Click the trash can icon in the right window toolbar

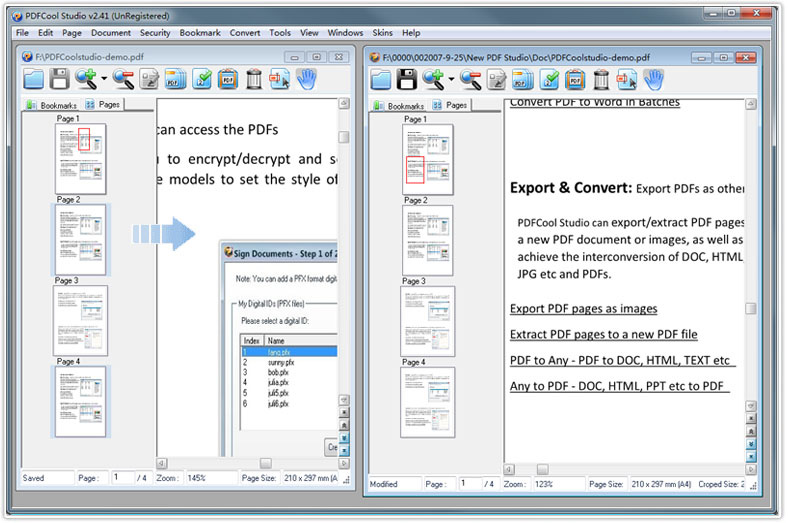pyautogui.click(x=601, y=80)
